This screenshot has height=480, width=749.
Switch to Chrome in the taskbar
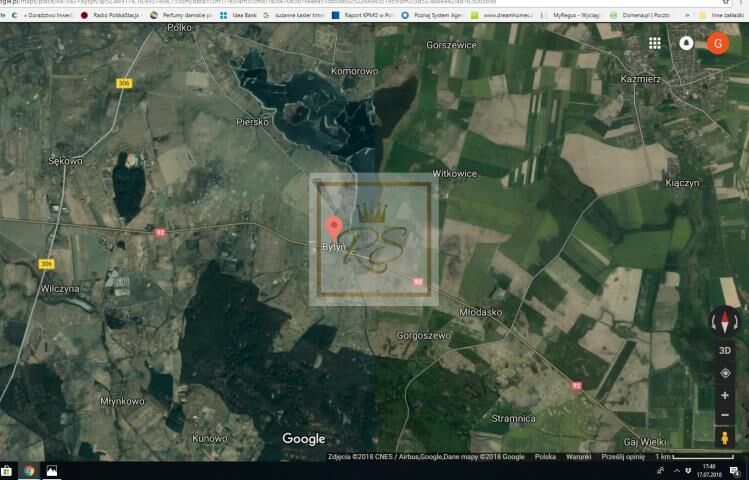coord(29,470)
